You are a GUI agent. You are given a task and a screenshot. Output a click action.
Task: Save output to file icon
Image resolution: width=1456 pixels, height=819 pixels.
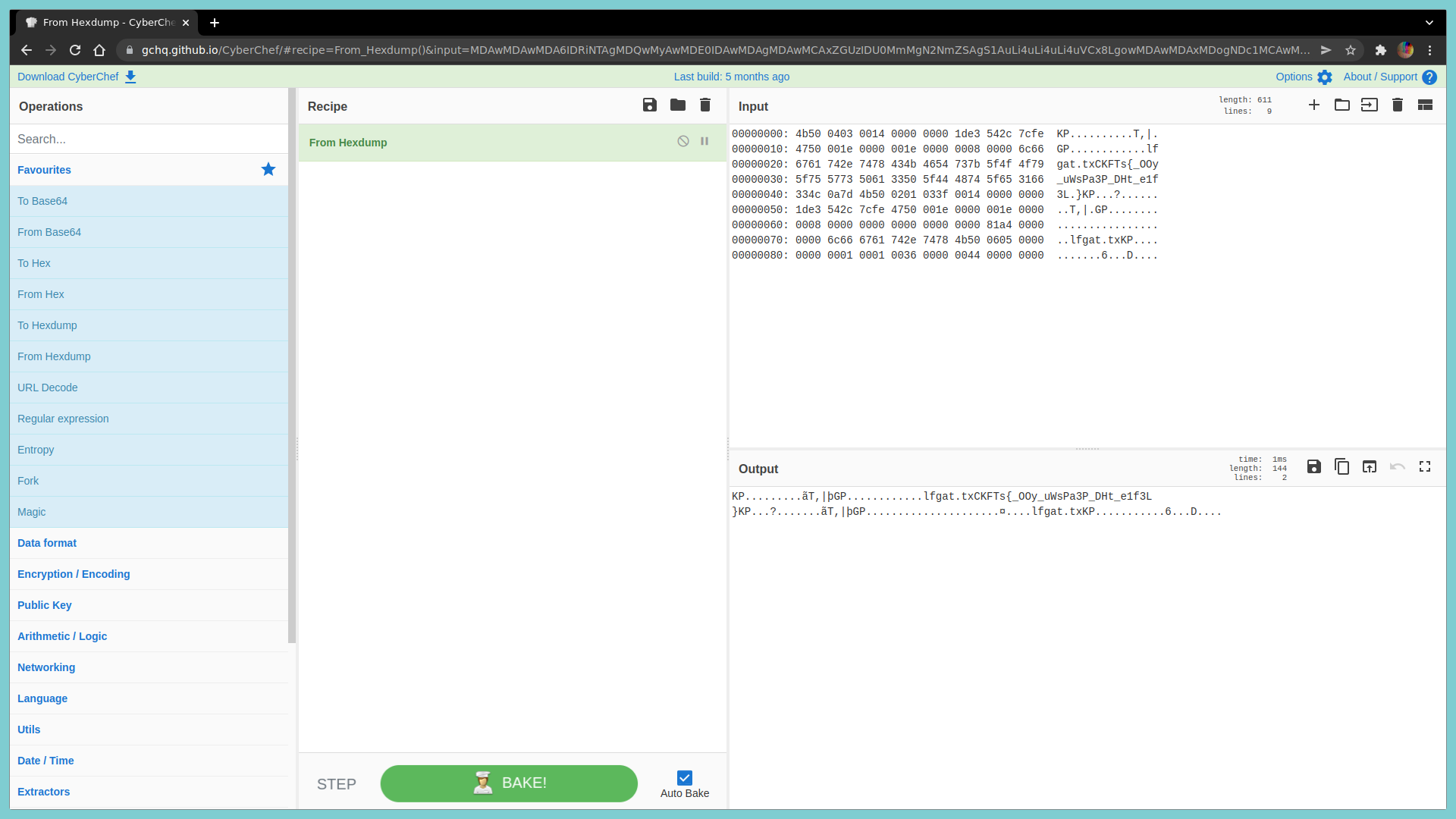coord(1314,467)
